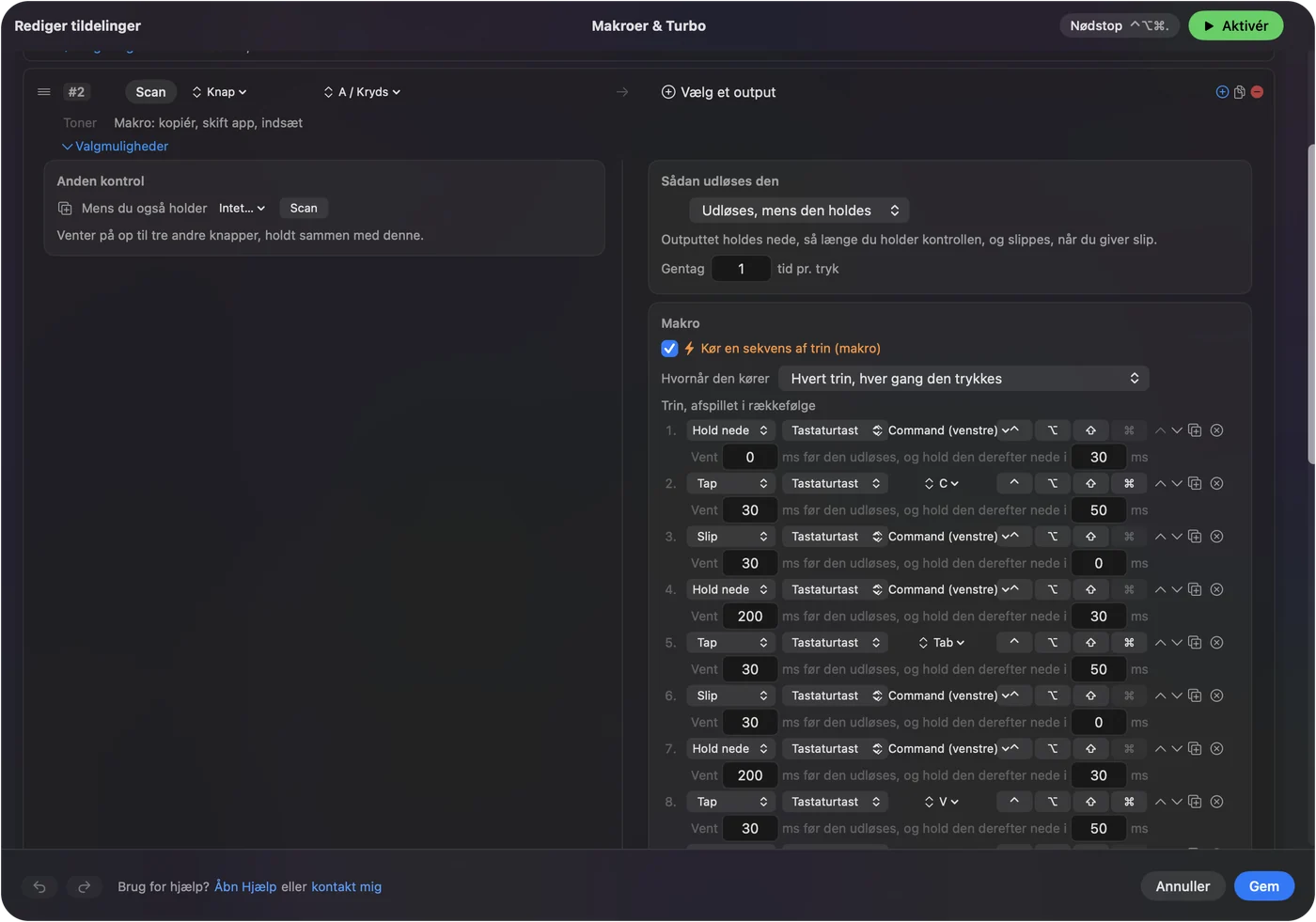Add a new assignment with the blue plus icon

click(1222, 92)
